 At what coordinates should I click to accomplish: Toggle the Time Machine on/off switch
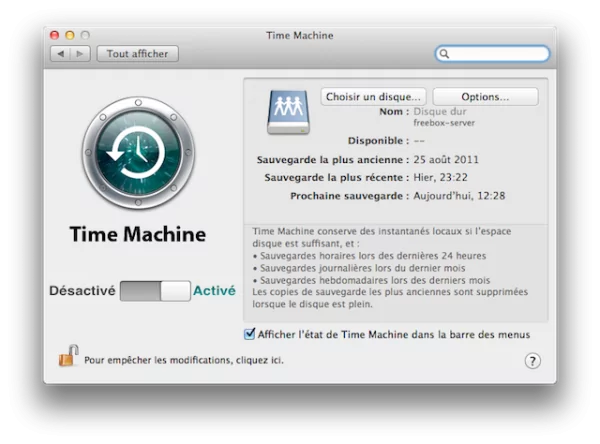click(155, 291)
